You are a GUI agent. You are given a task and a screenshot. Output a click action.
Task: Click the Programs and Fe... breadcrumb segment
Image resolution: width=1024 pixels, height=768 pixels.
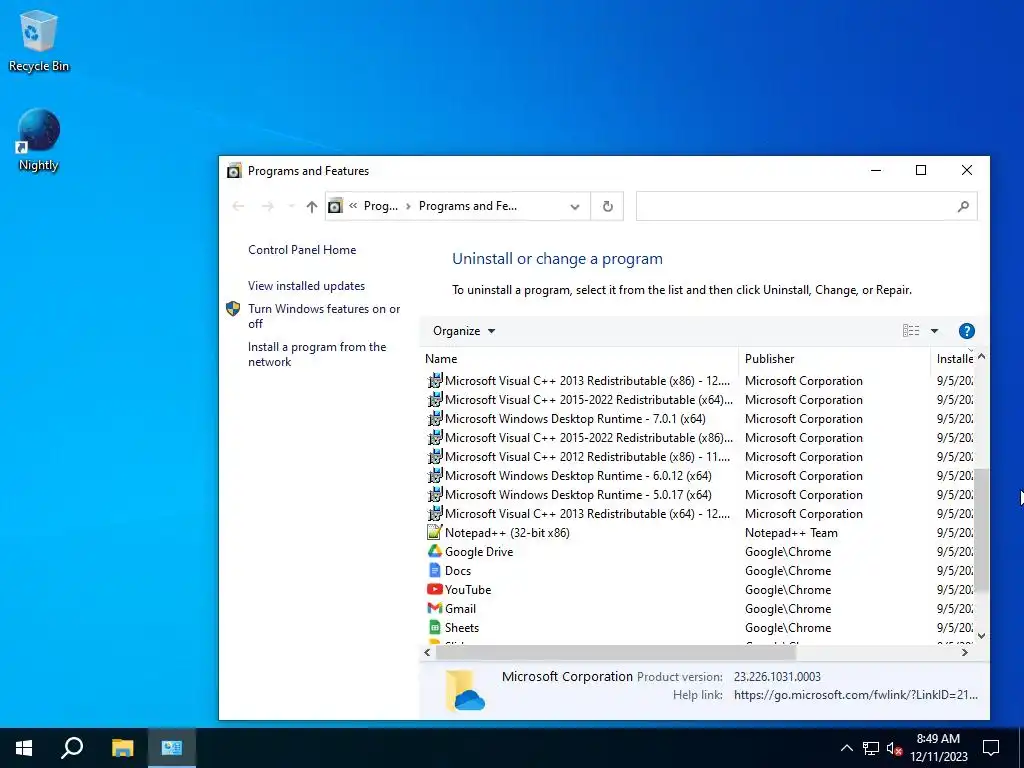coord(468,206)
